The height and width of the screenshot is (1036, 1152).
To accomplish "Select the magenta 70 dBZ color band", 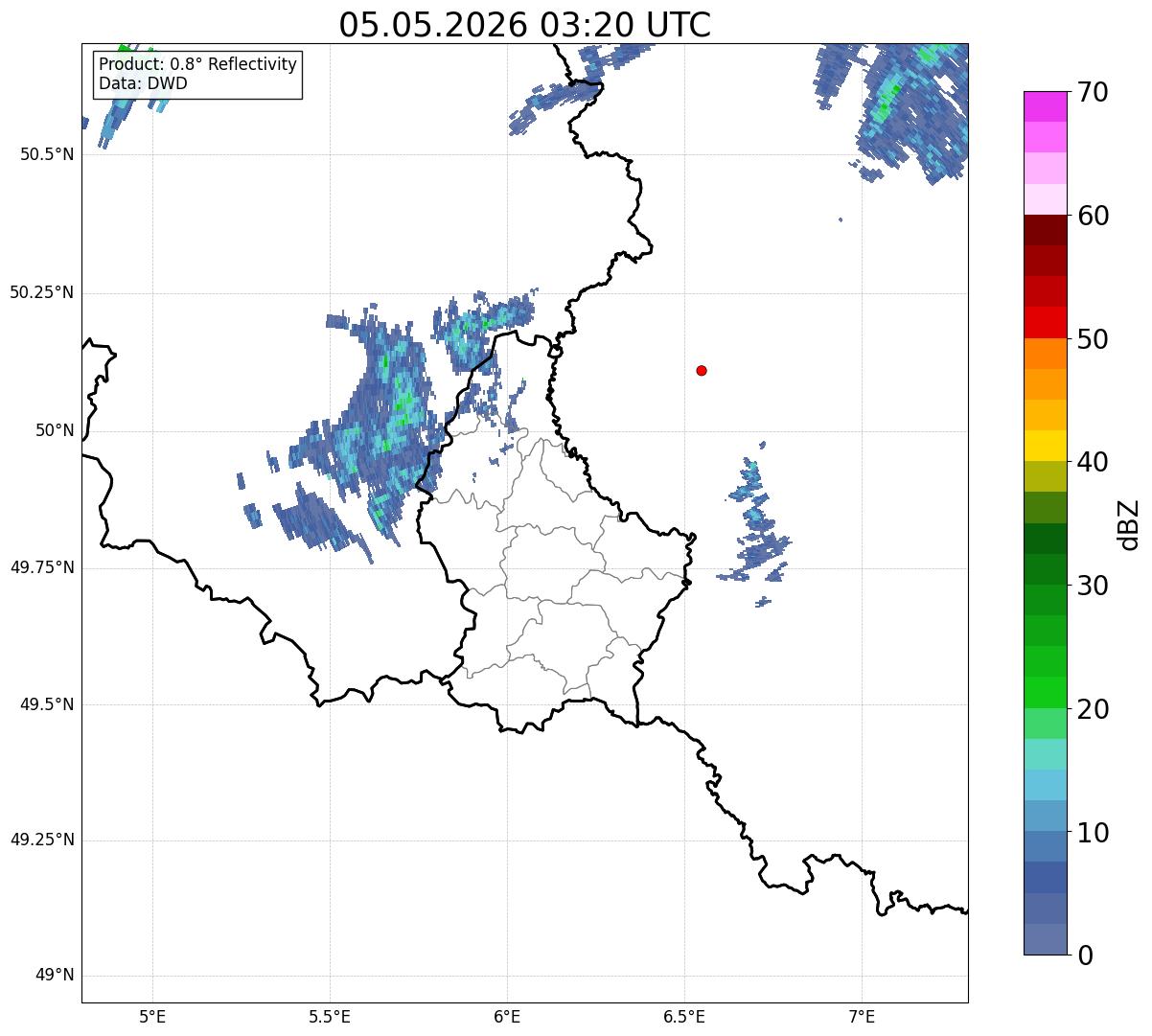I will tap(1045, 106).
